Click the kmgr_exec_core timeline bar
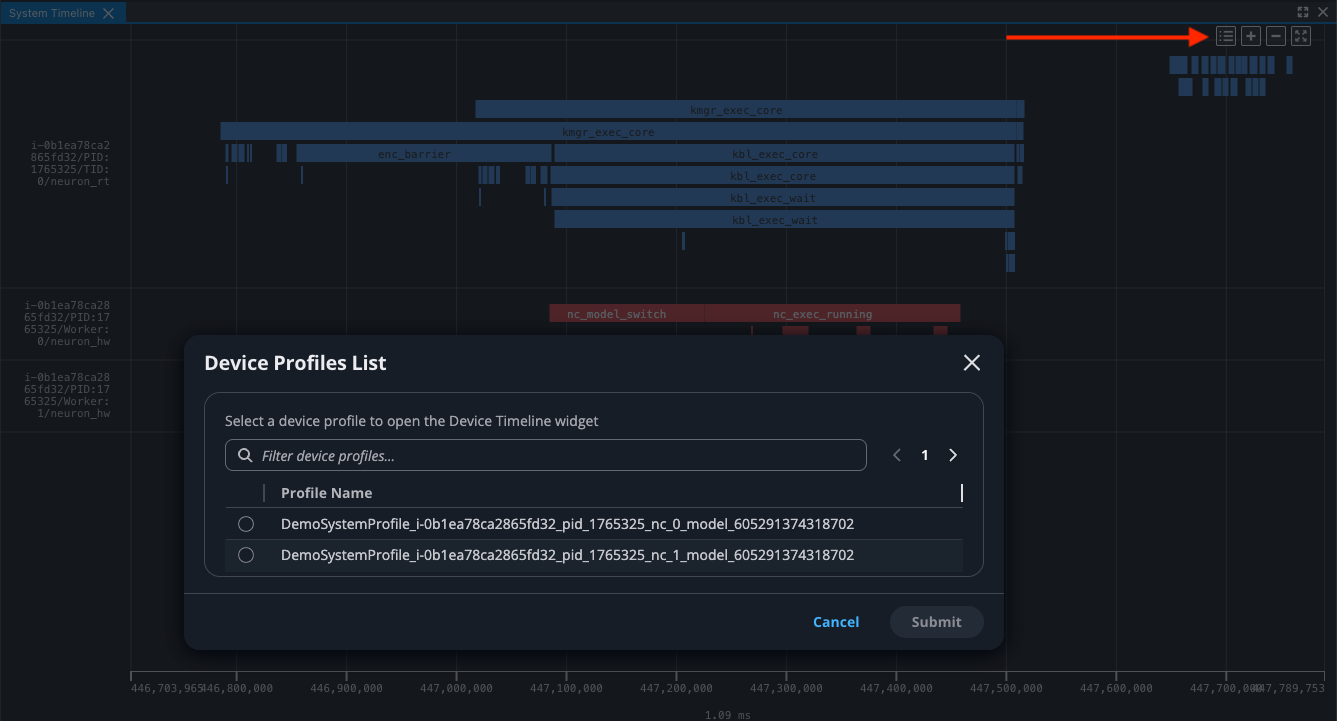The image size is (1337, 721). (736, 109)
